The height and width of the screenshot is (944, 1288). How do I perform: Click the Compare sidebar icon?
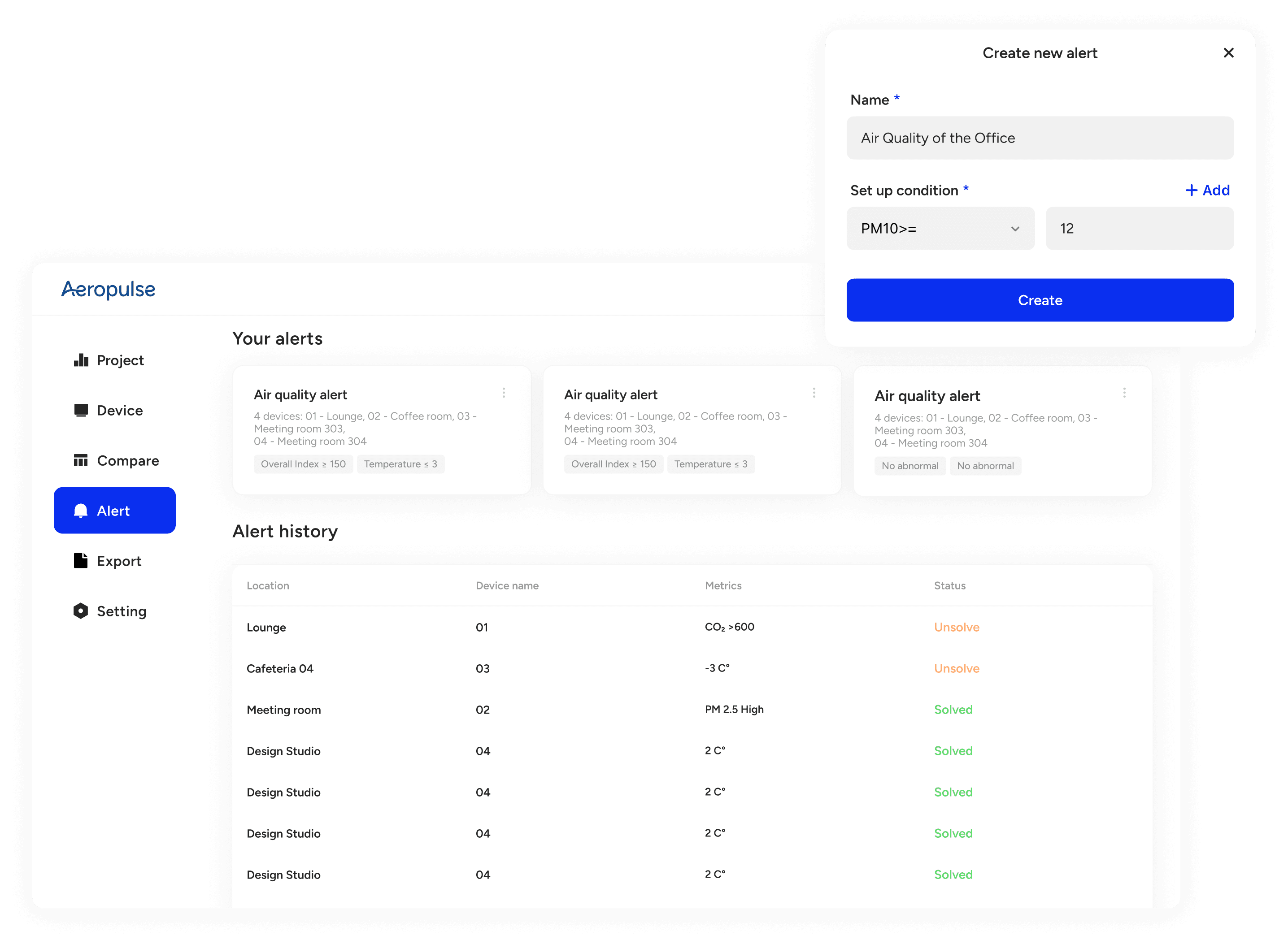(81, 460)
